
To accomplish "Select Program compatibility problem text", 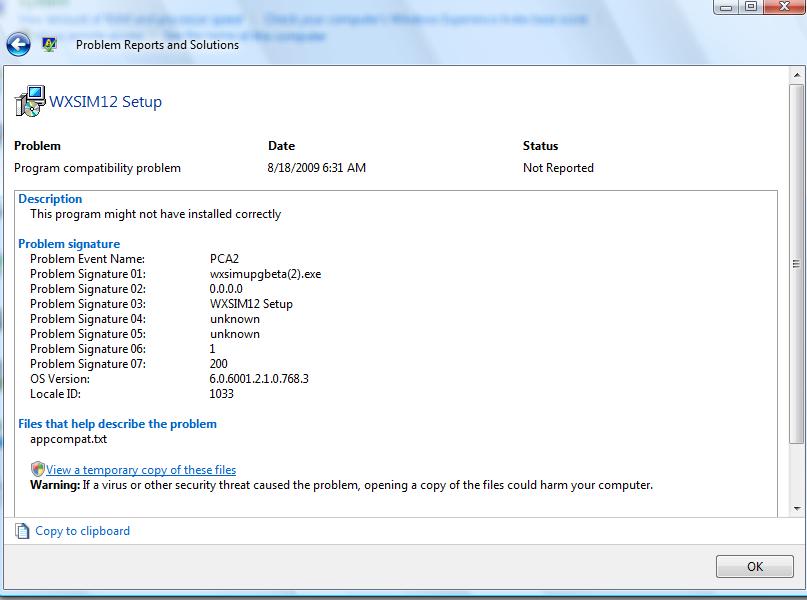I will click(x=97, y=168).
